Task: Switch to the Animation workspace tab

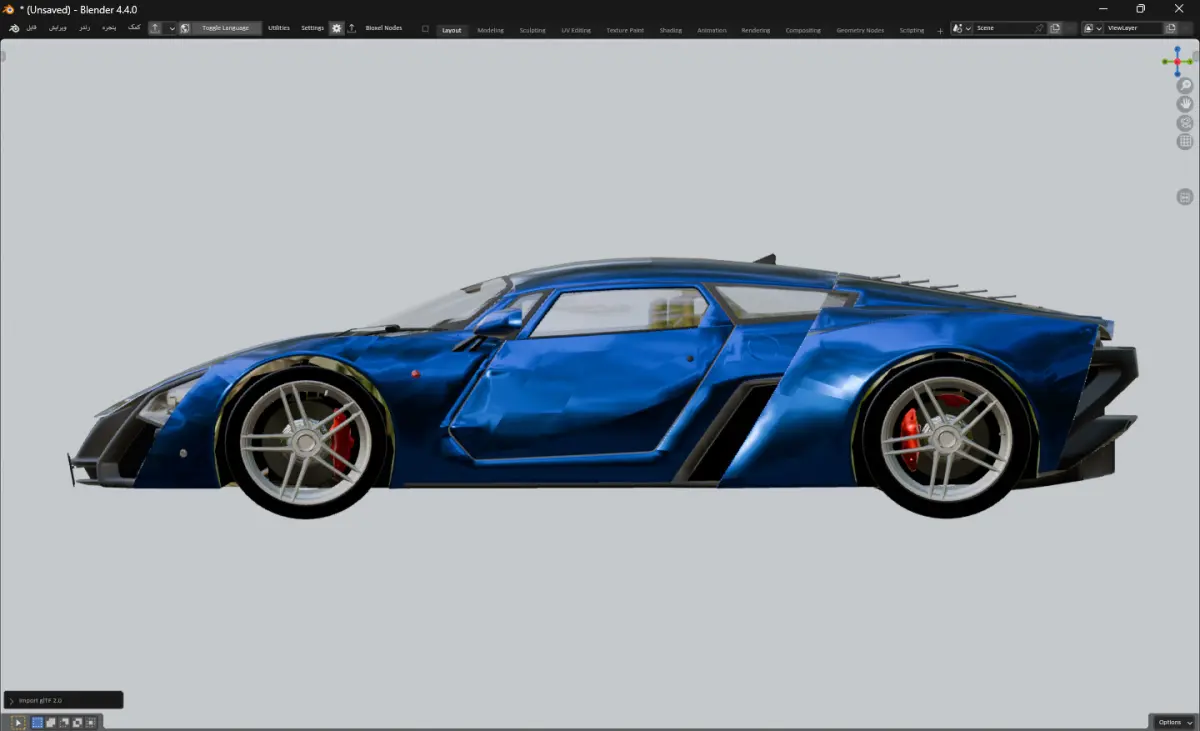Action: pyautogui.click(x=712, y=30)
